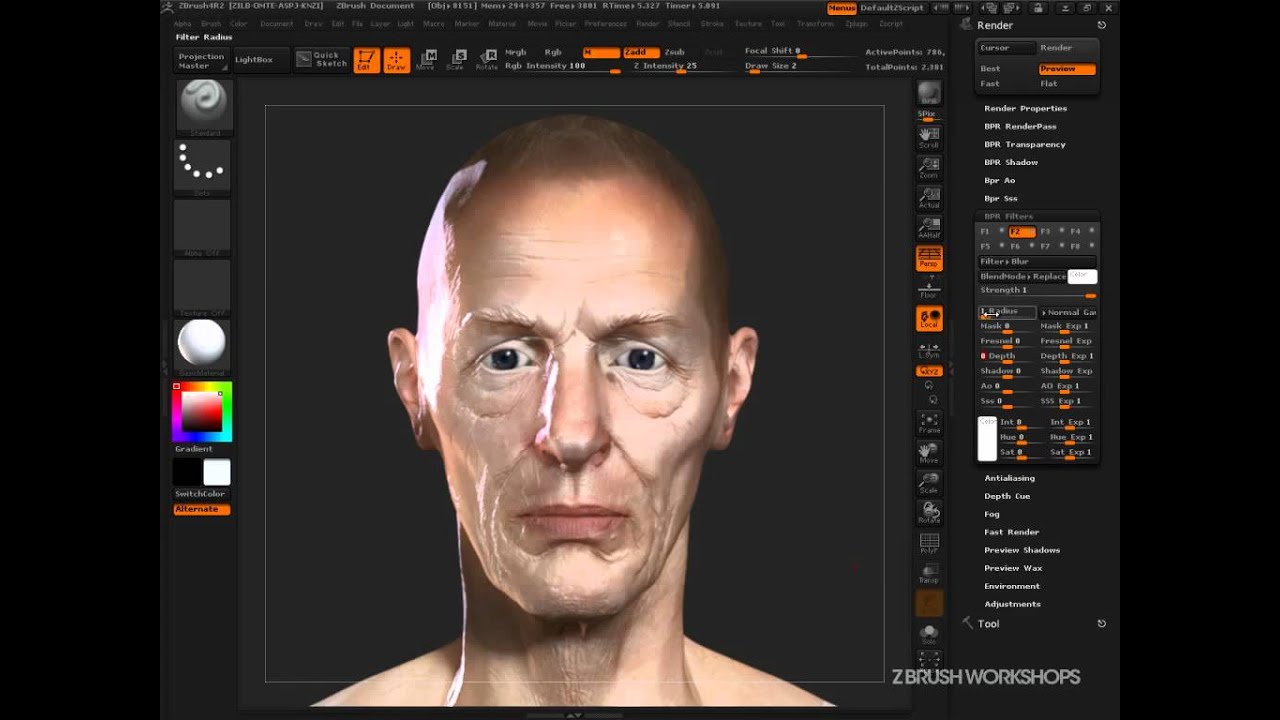The height and width of the screenshot is (720, 1280).
Task: Select the F1 filter slot
Action: (x=992, y=232)
